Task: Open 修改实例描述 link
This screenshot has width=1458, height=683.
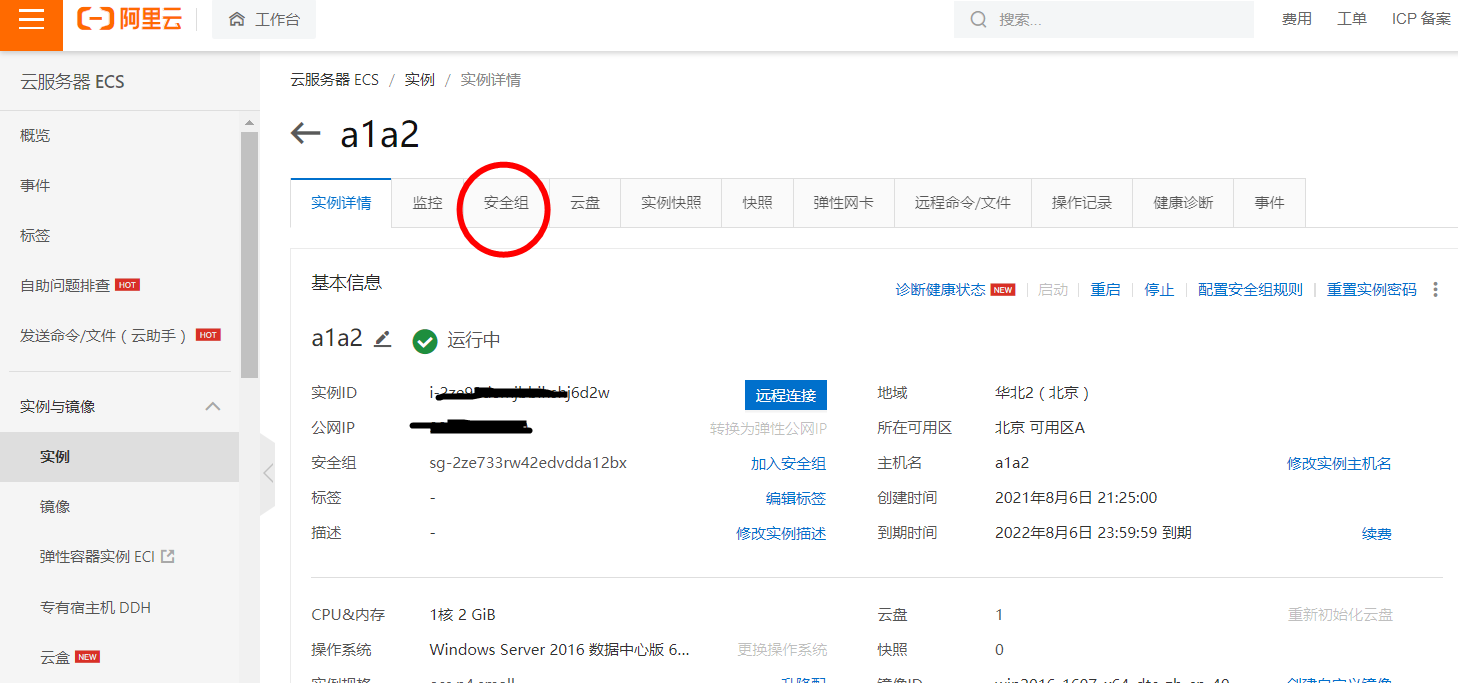Action: tap(781, 534)
